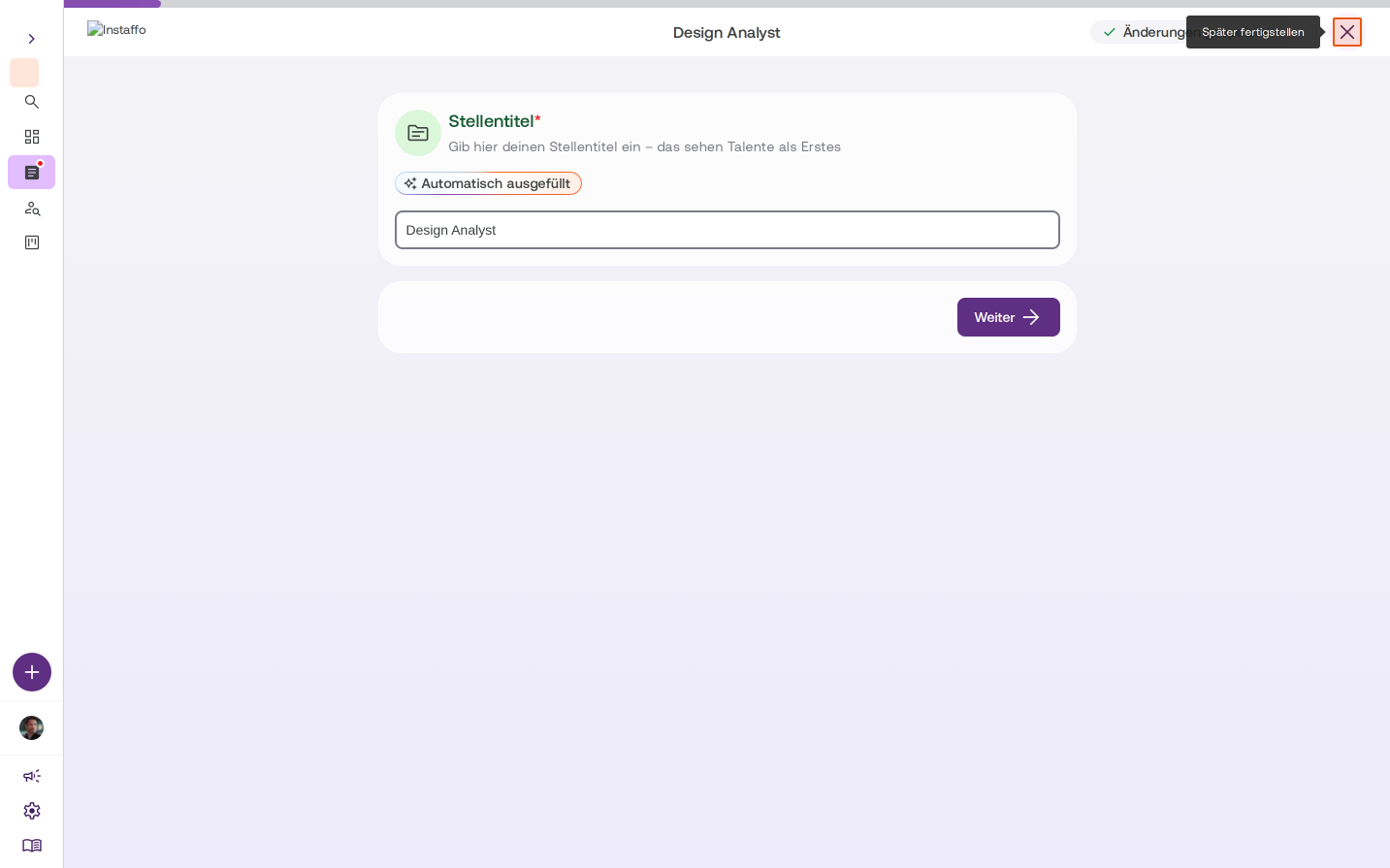The width and height of the screenshot is (1390, 868).
Task: Click the Stellentitel heading text
Action: point(495,121)
